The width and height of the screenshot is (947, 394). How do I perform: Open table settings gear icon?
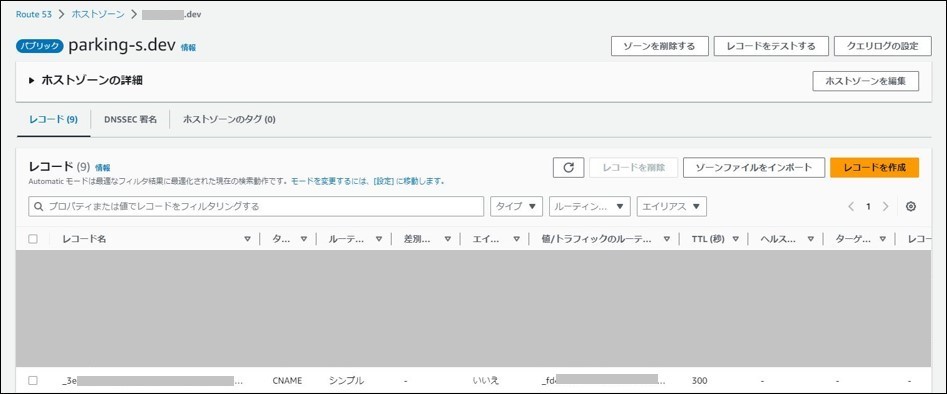[x=911, y=207]
